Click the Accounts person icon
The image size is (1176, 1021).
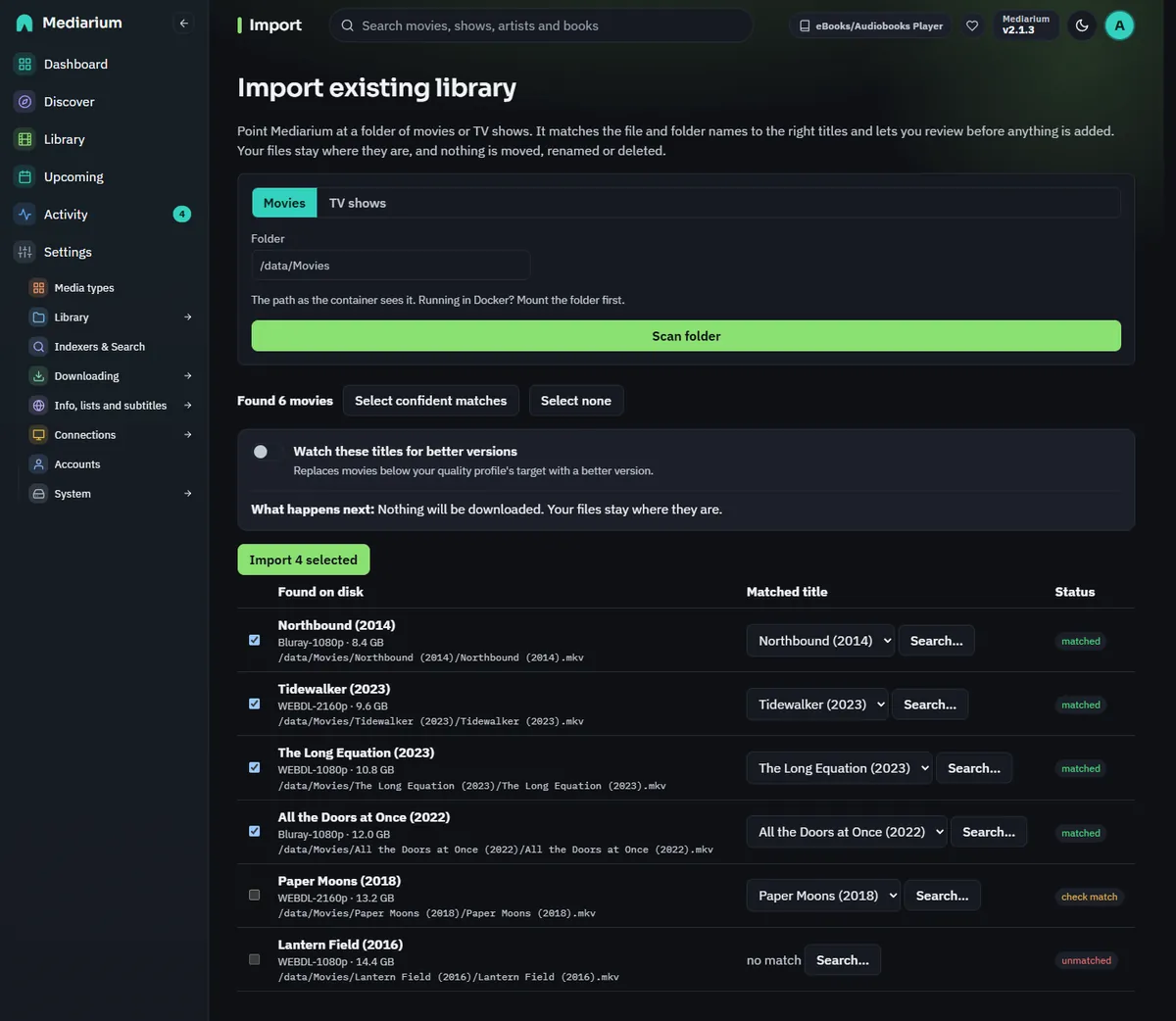click(x=38, y=464)
